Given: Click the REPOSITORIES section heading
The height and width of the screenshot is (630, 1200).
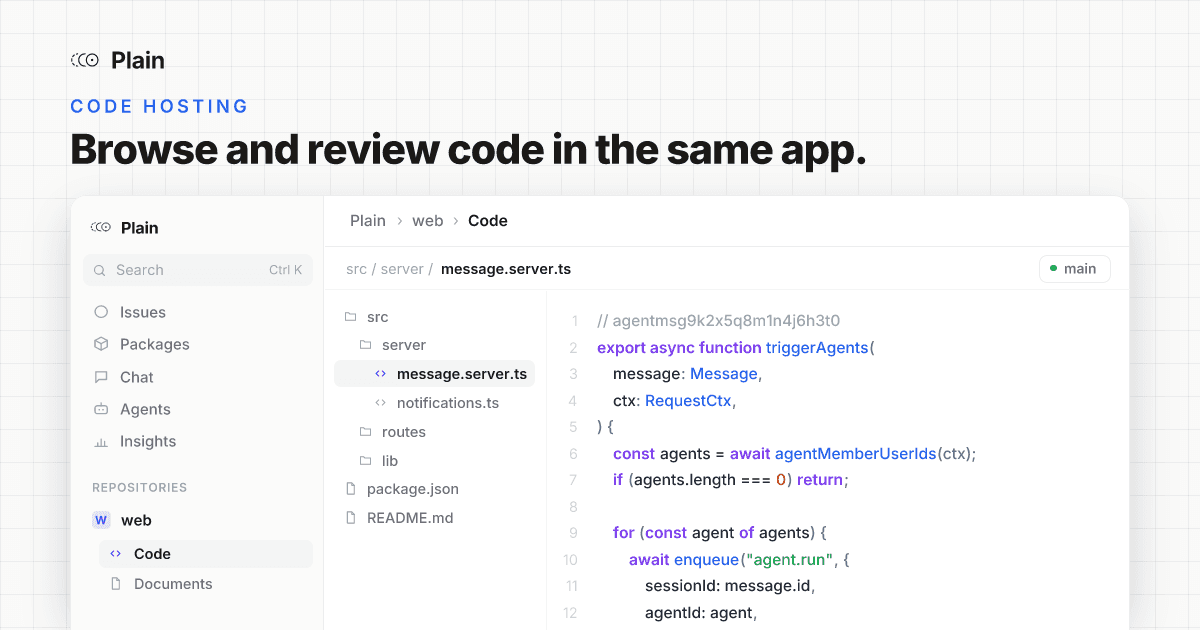Looking at the screenshot, I should click(140, 488).
